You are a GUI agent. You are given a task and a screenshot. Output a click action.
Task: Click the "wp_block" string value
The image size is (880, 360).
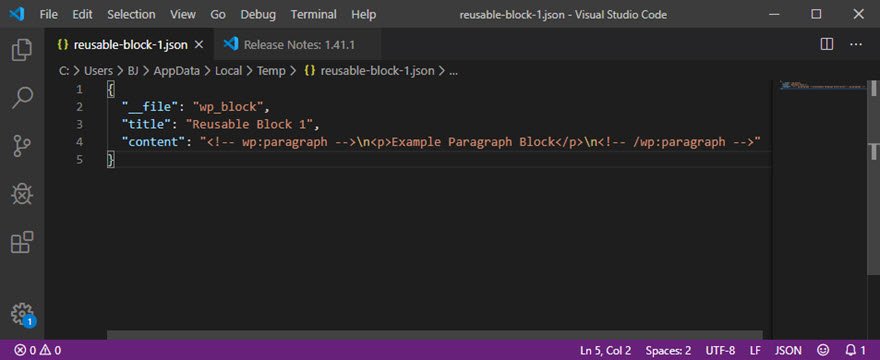click(x=227, y=107)
